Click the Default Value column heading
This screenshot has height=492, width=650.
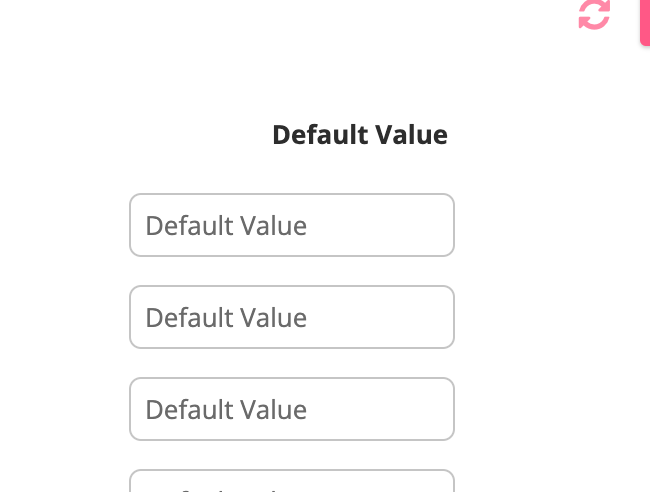[360, 135]
